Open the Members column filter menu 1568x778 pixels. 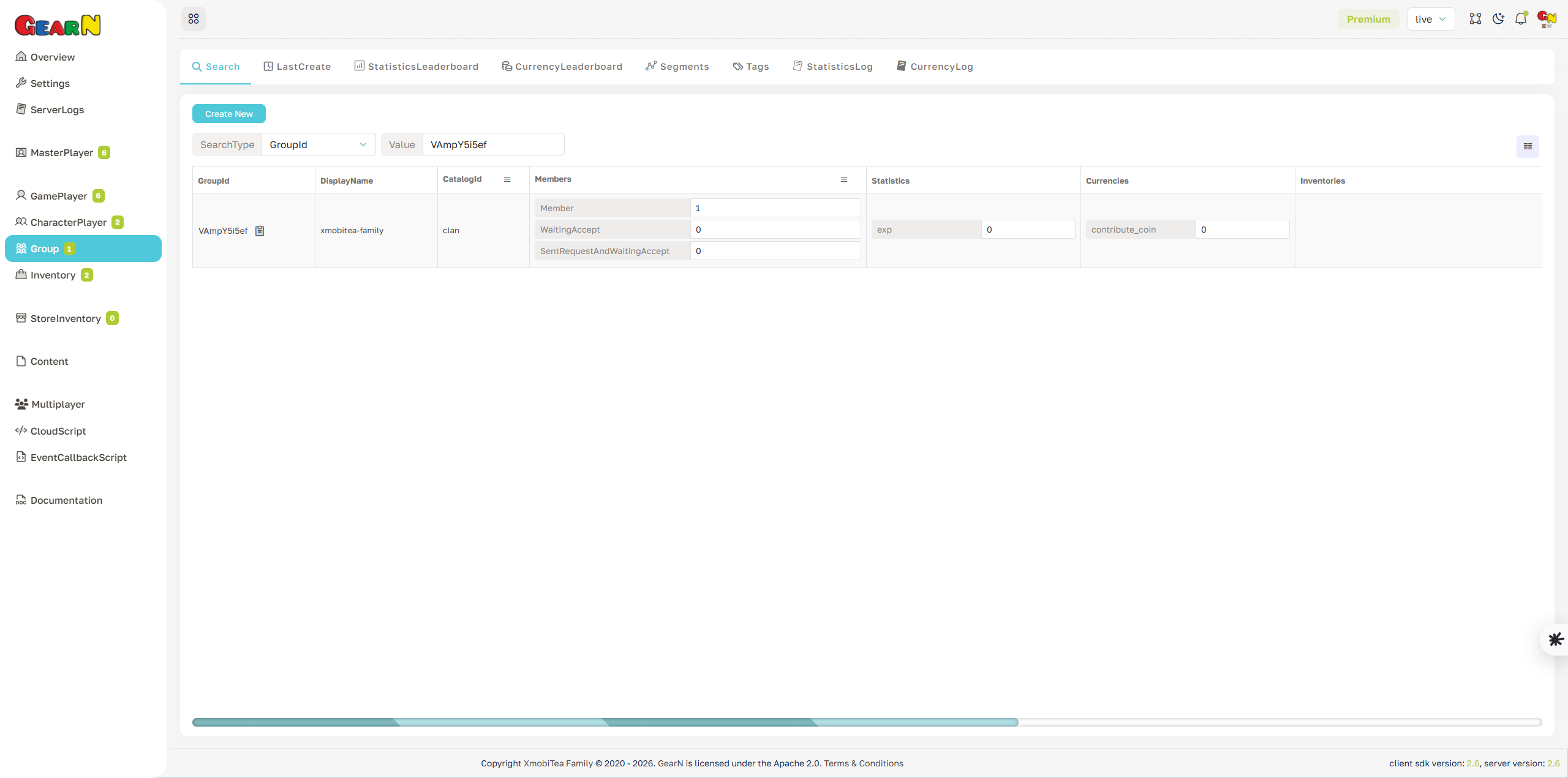(844, 179)
